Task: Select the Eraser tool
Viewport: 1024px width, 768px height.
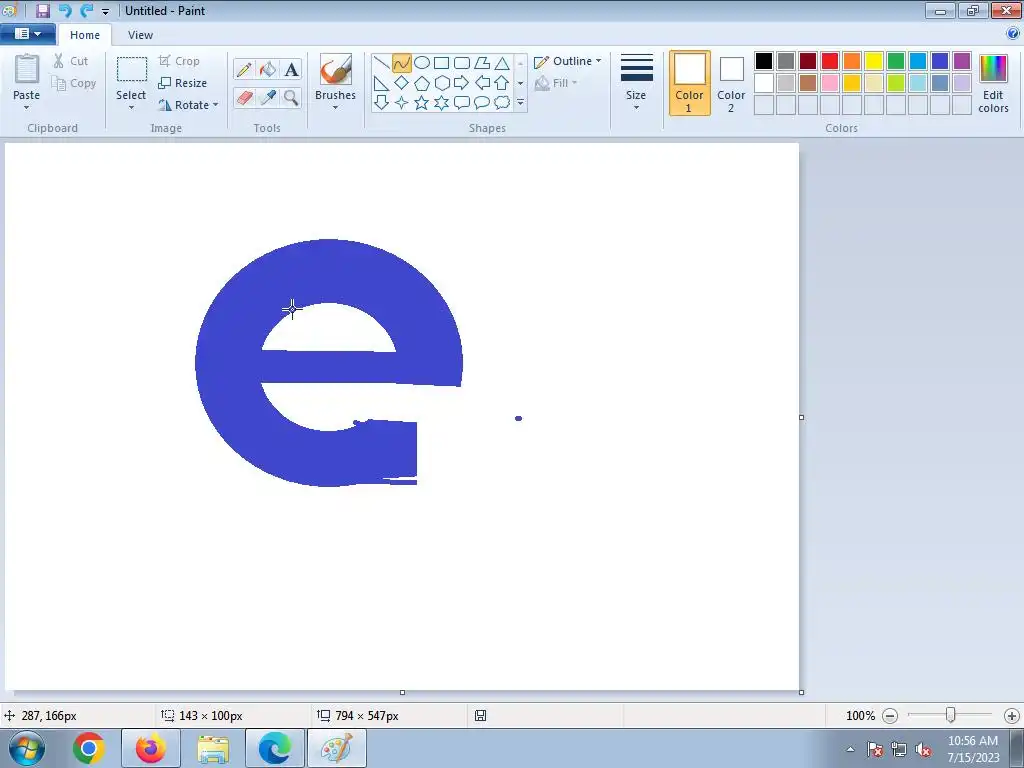Action: pyautogui.click(x=244, y=97)
